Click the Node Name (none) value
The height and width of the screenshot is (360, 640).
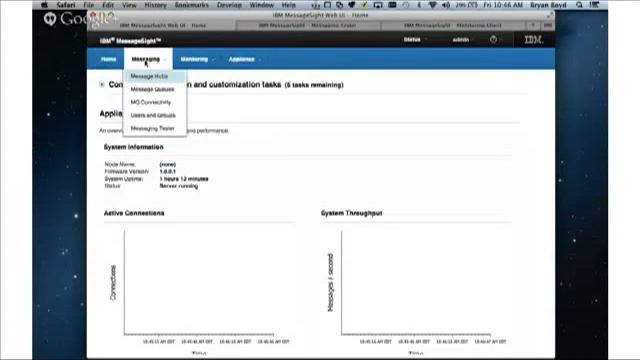tap(168, 164)
